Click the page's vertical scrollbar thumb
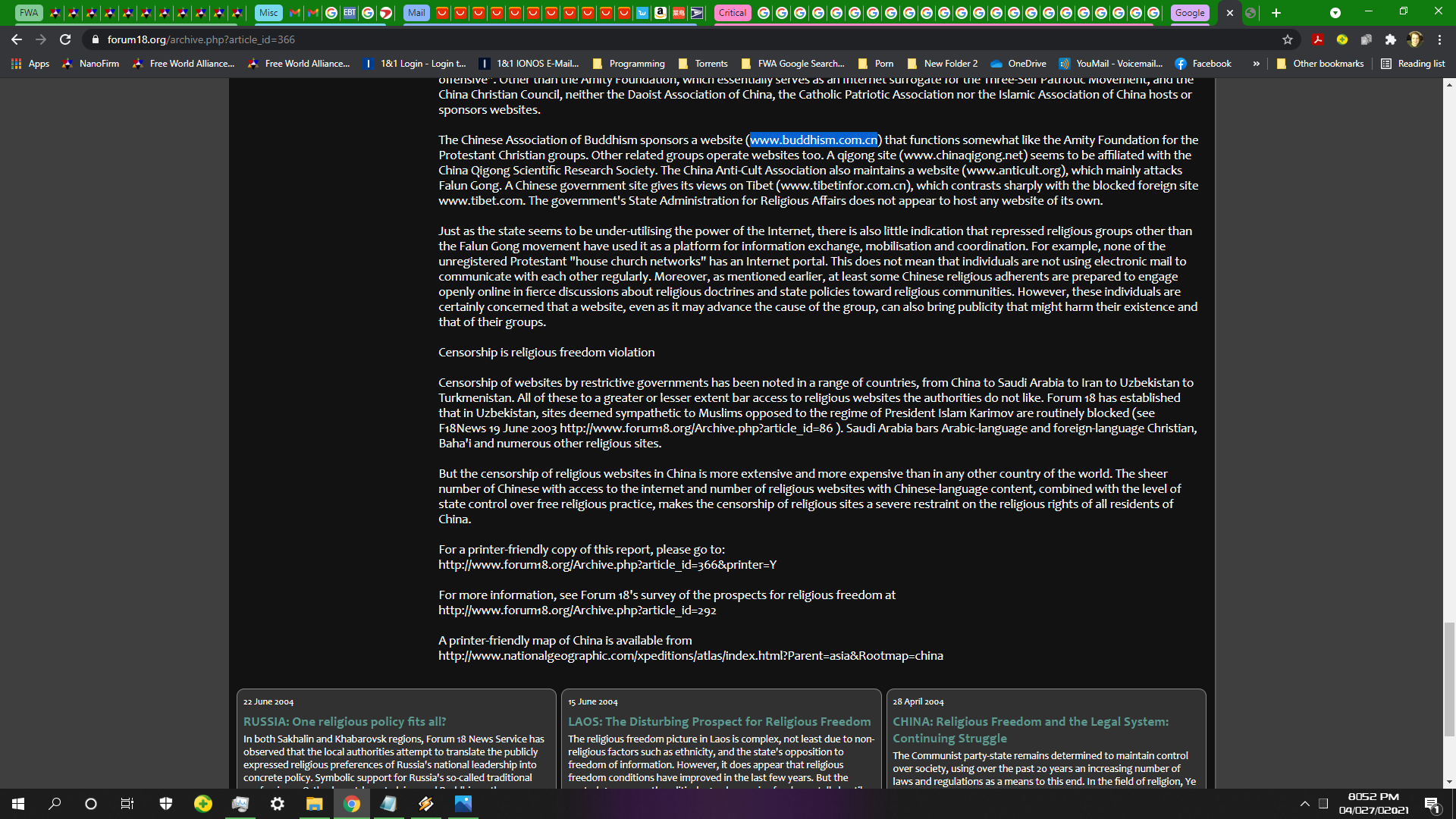 pos(1449,679)
